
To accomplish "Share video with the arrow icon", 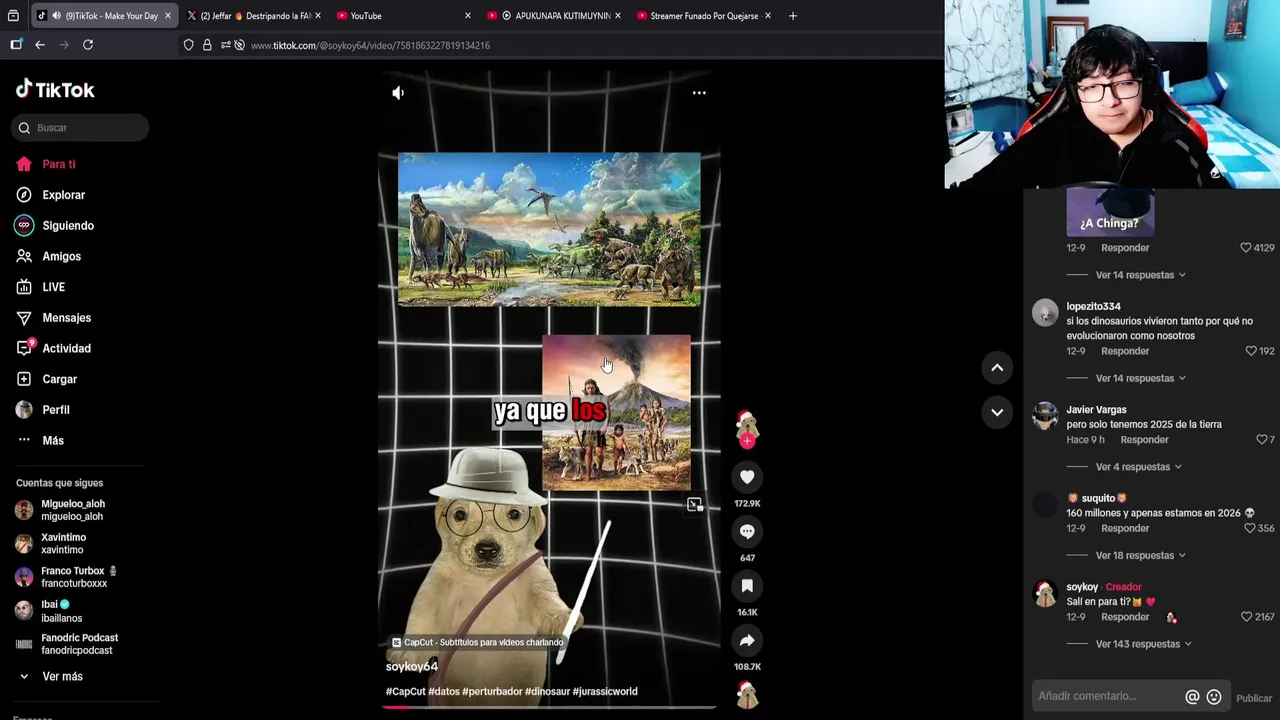I will (747, 640).
